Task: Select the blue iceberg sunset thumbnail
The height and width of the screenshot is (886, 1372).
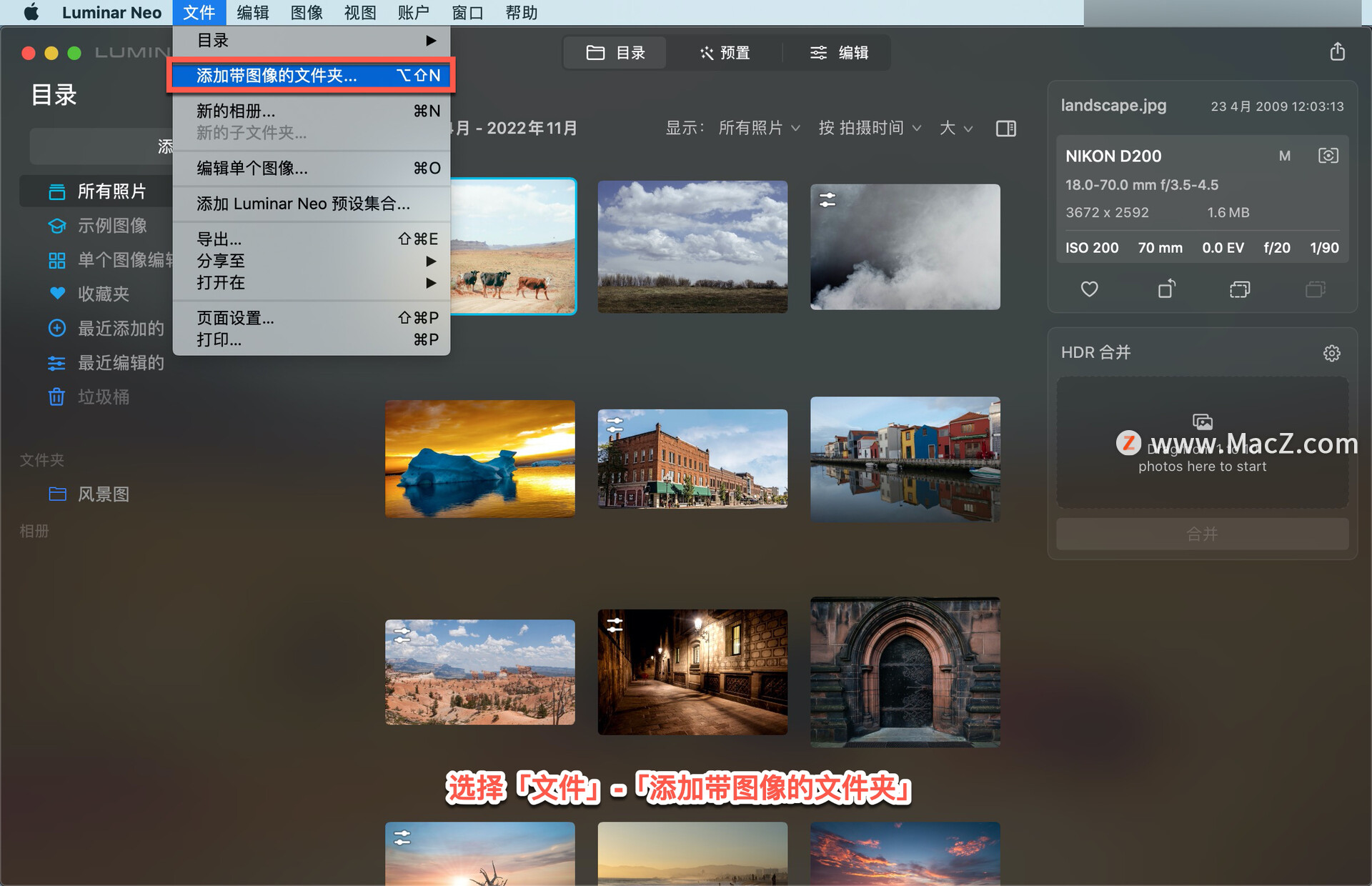Action: point(480,459)
